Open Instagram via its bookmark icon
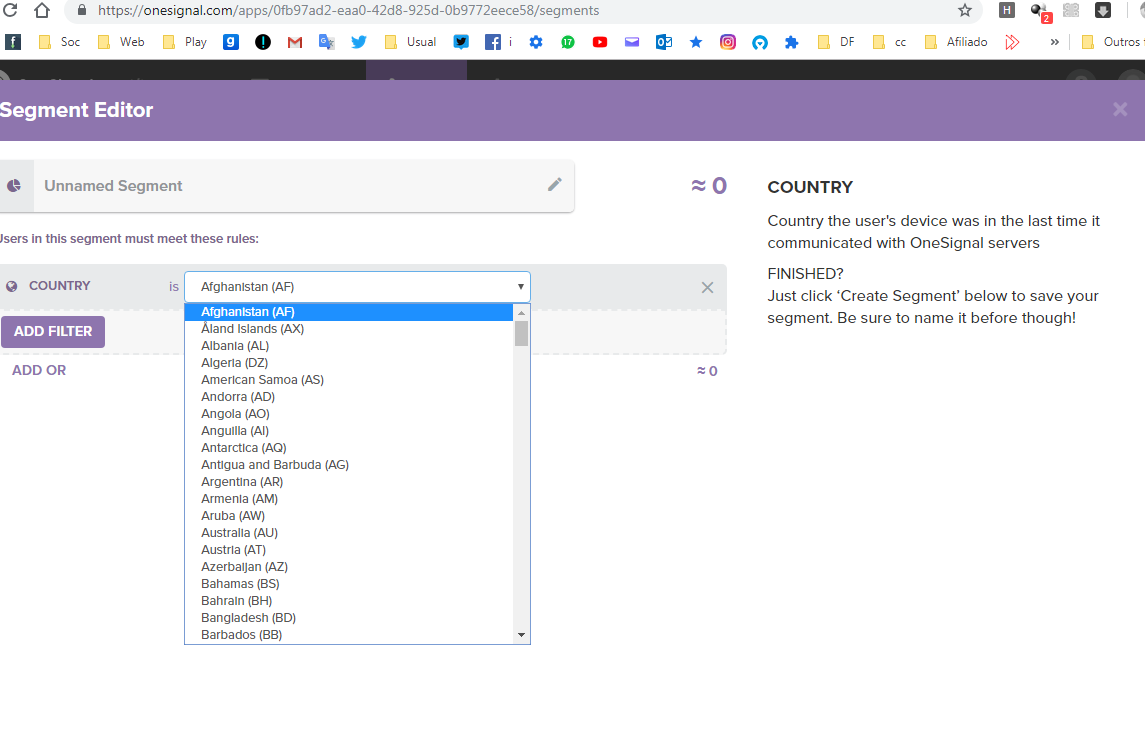This screenshot has height=735, width=1145. point(727,41)
